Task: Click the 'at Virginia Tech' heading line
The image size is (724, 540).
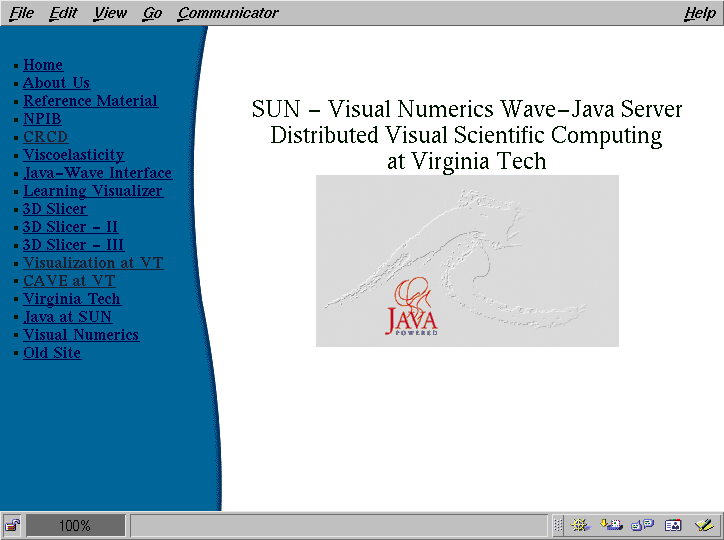Action: 467,161
